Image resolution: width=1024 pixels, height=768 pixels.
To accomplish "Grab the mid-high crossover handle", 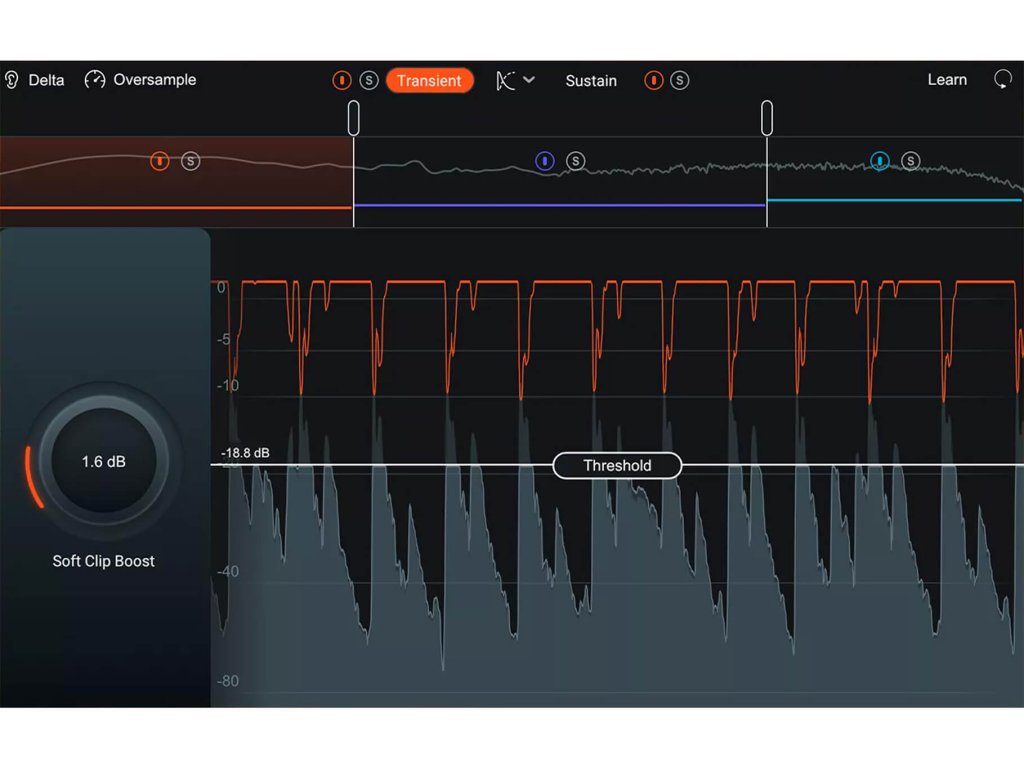I will 767,118.
